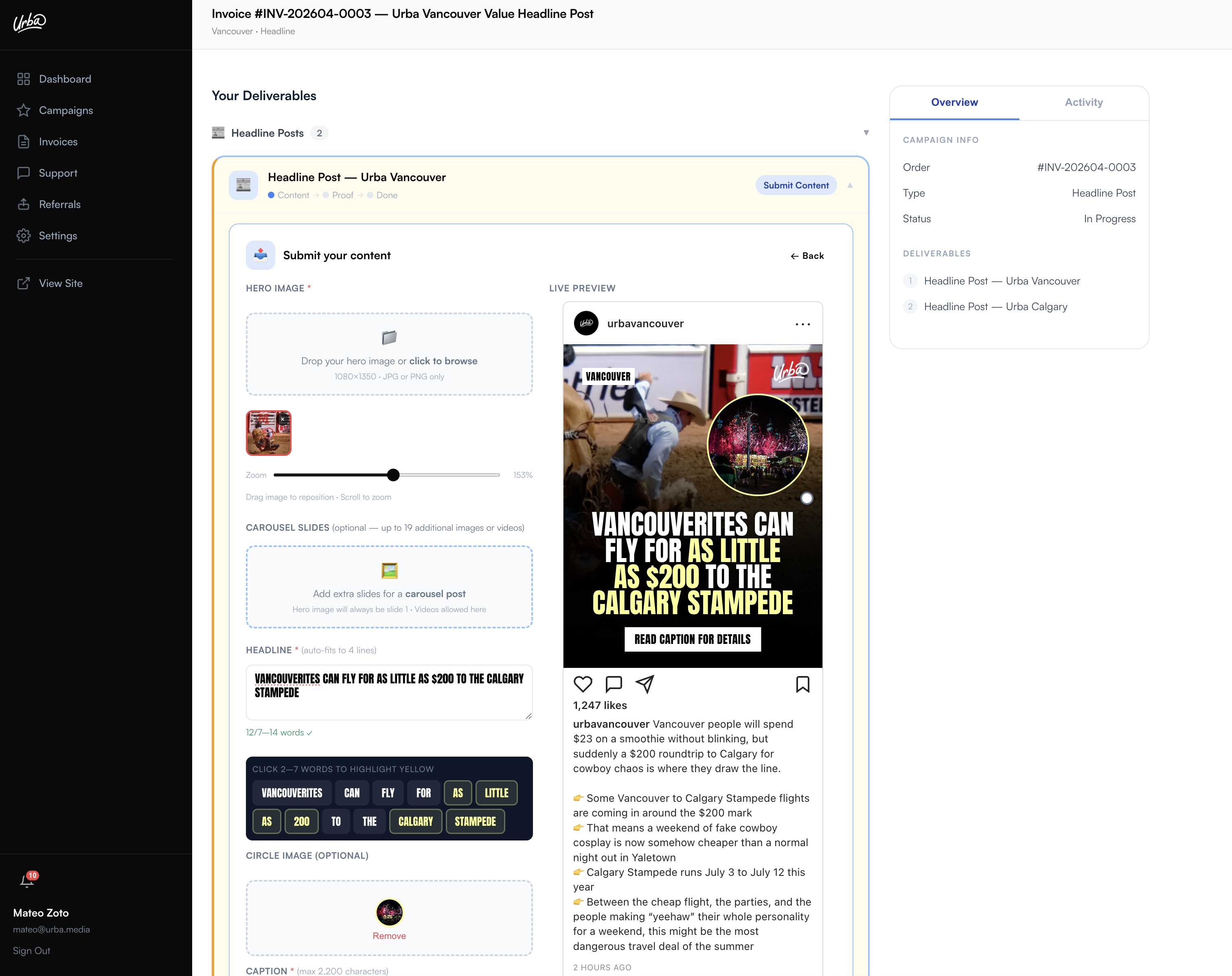The image size is (1232, 976).
Task: Click the READ CAPTION FOR DETAILS label in preview
Action: 693,639
